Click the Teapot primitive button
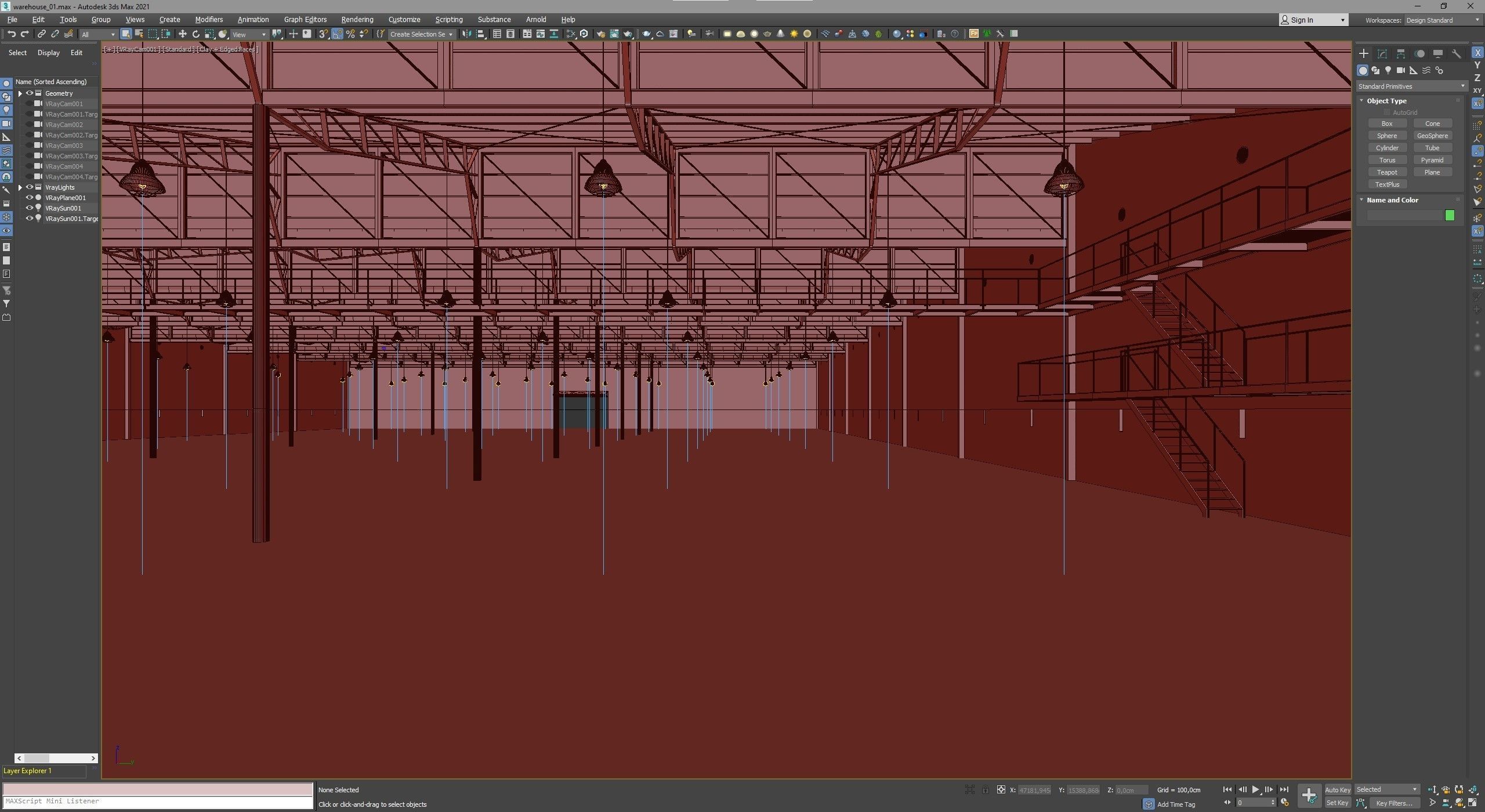The image size is (1485, 812). point(1387,172)
